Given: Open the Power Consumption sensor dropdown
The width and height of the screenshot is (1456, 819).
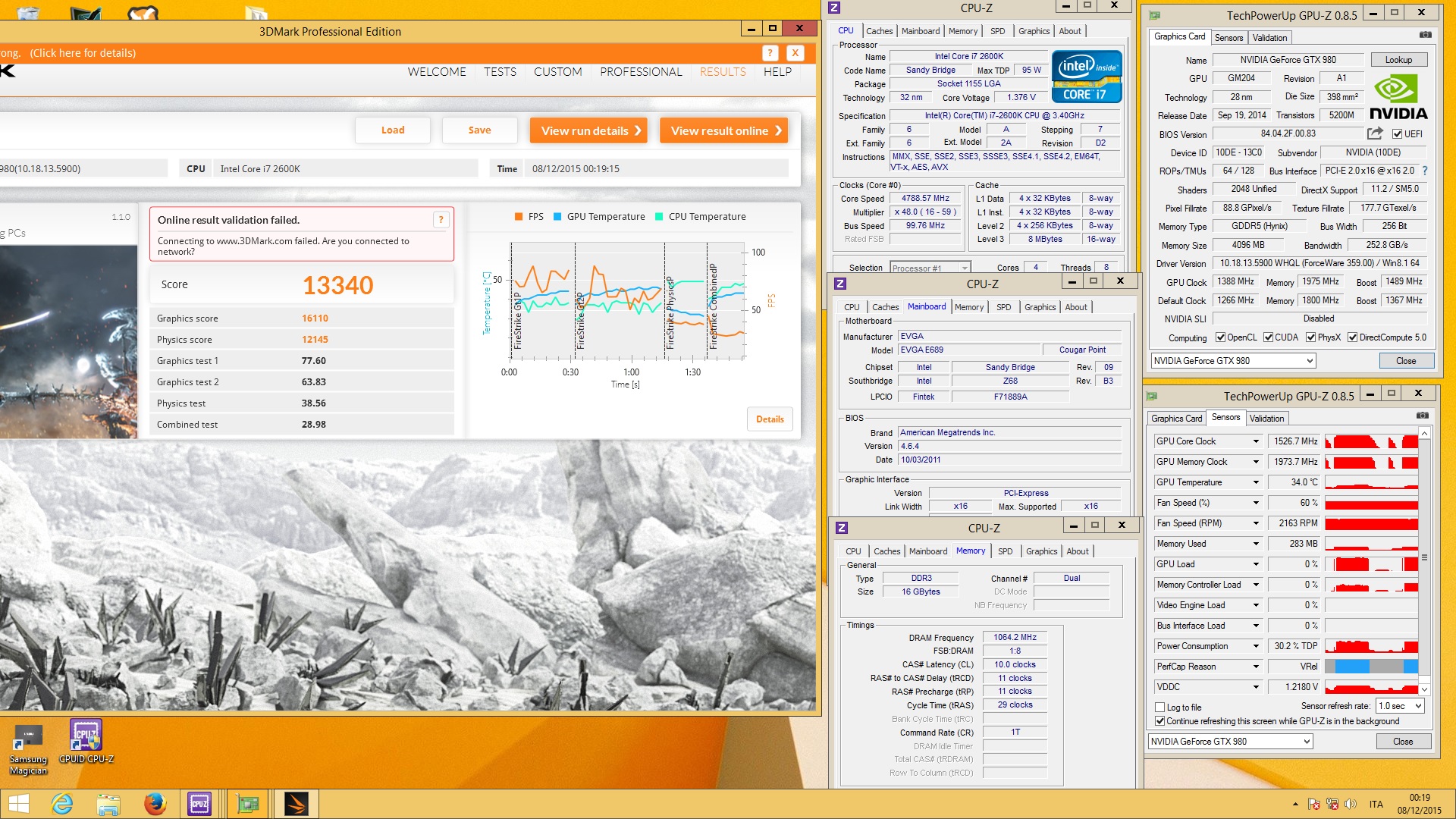Looking at the screenshot, I should click(x=1256, y=646).
